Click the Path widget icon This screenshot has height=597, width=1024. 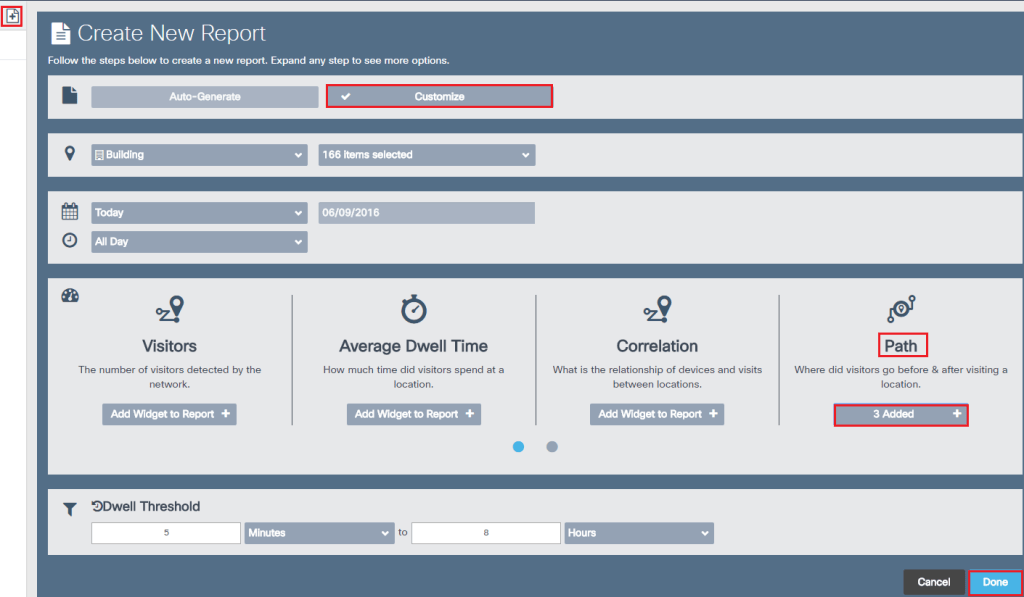point(901,309)
